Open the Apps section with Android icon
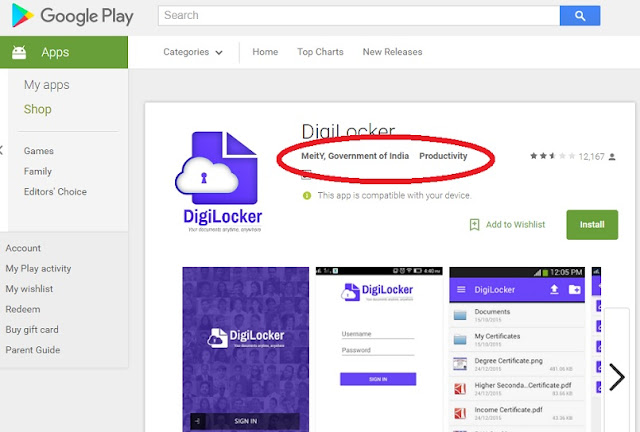Screen dimensions: 640x432 pyautogui.click(x=64, y=52)
